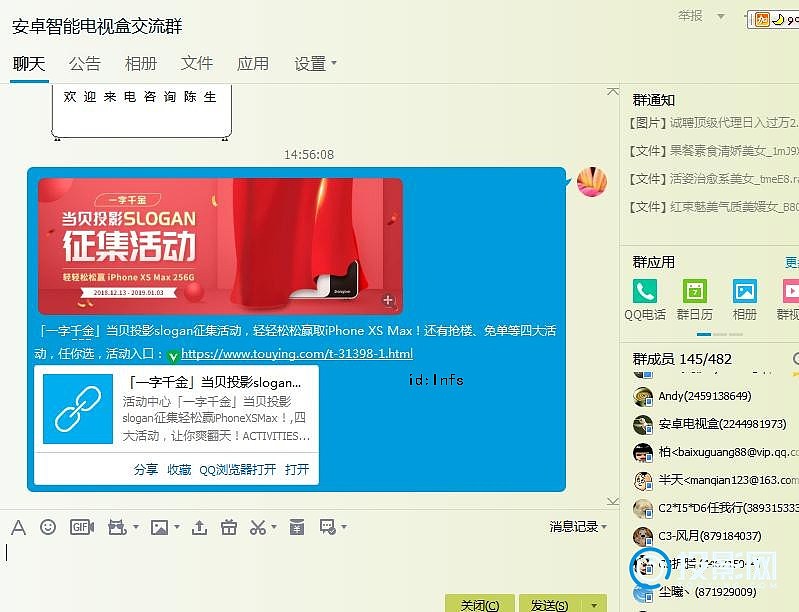799x612 pixels.
Task: Click the sender's avatar beside the message
Action: click(x=592, y=182)
